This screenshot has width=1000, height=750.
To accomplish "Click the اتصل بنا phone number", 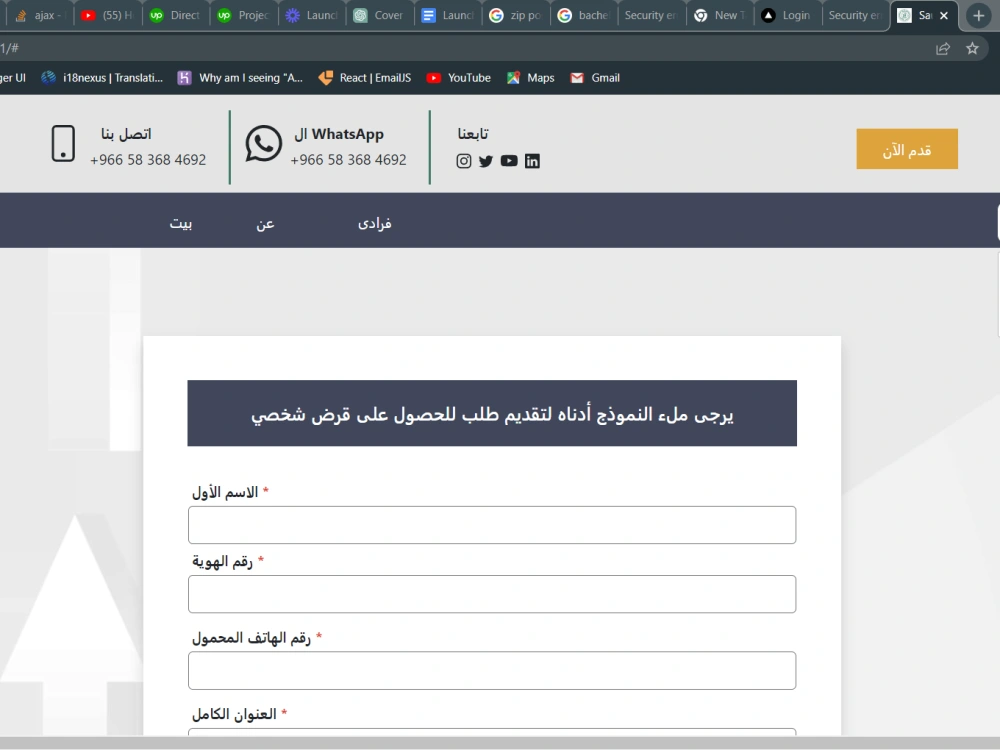I will (x=148, y=160).
